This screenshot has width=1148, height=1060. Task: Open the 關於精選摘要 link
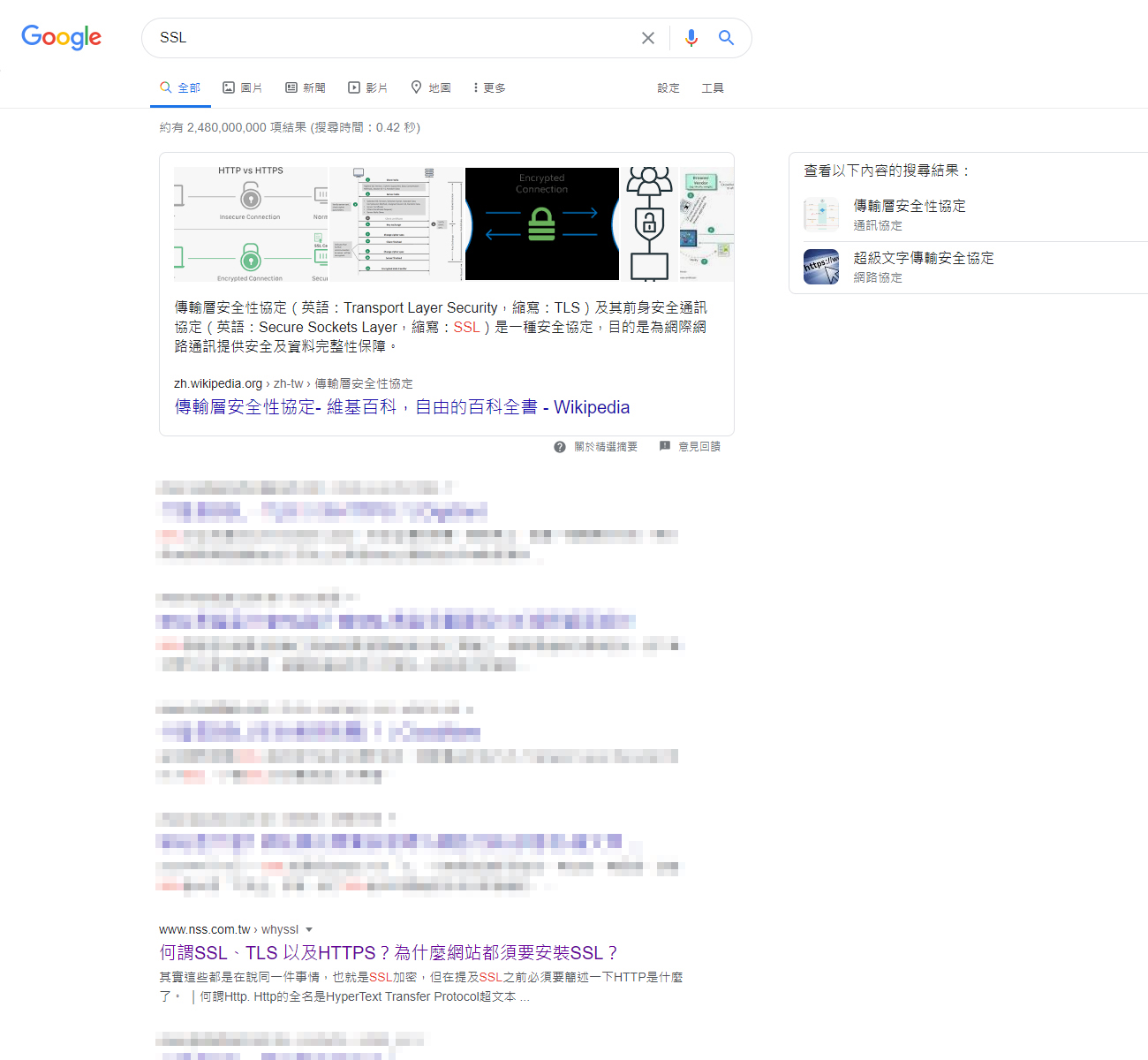pyautogui.click(x=606, y=447)
